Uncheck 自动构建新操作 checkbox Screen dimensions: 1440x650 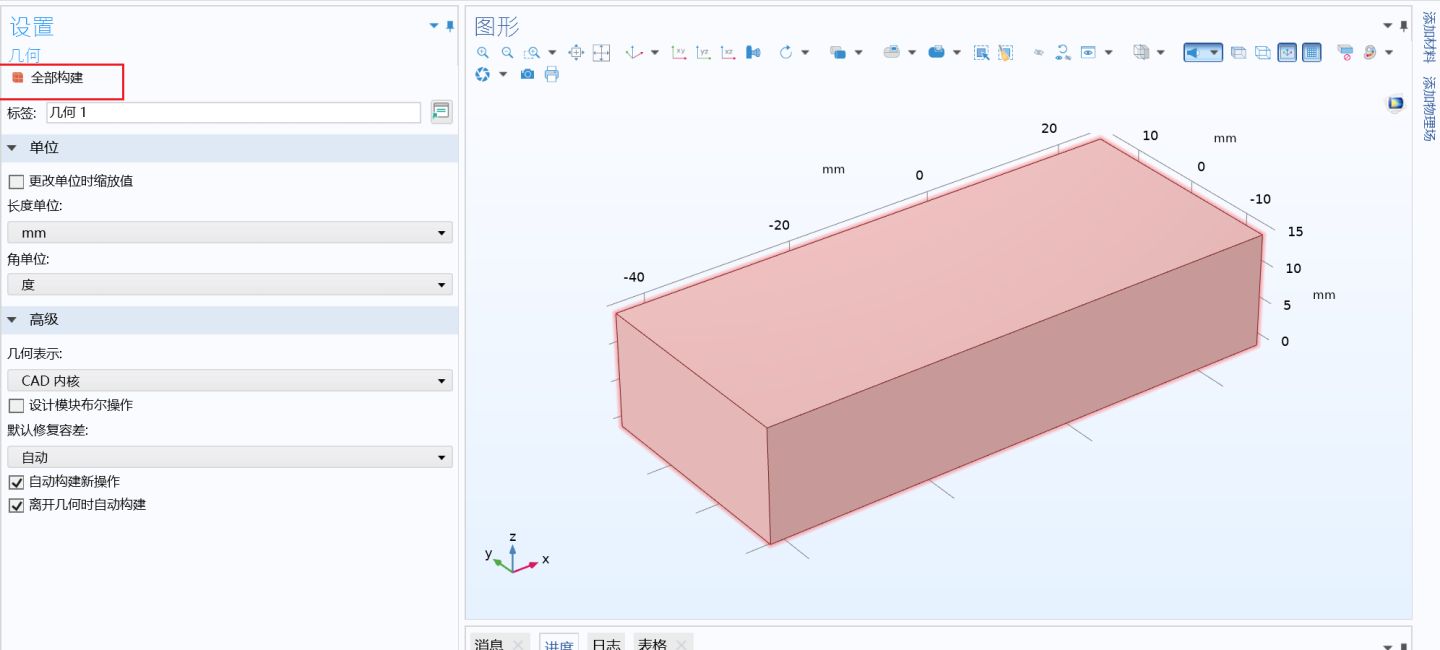click(x=16, y=481)
